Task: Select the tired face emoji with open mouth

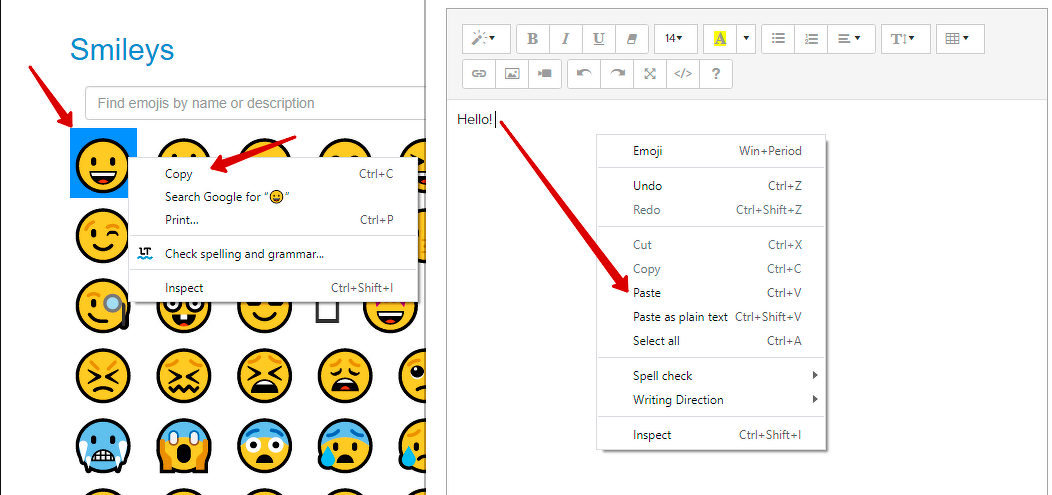Action: pos(265,375)
